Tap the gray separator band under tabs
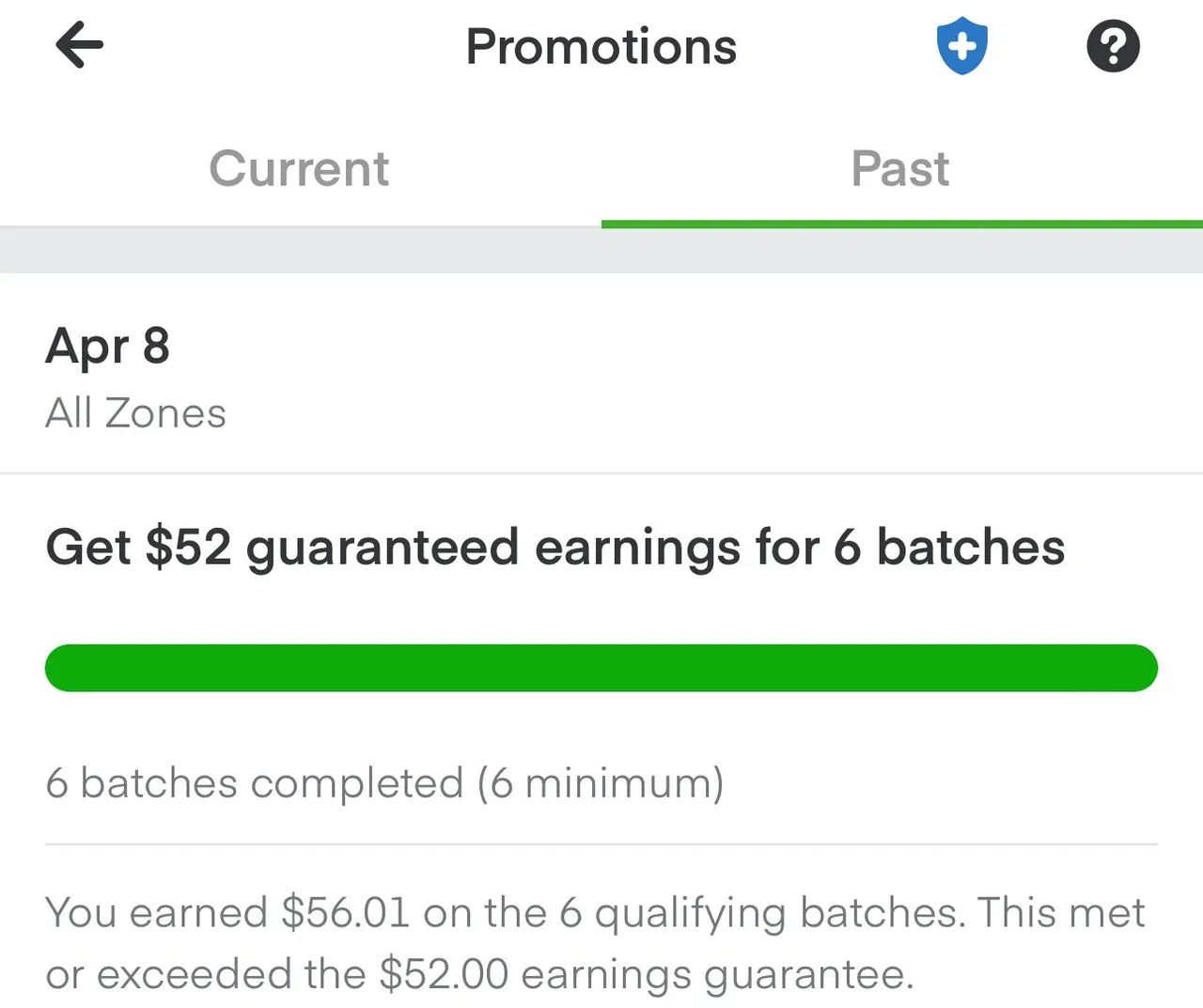 [x=601, y=250]
